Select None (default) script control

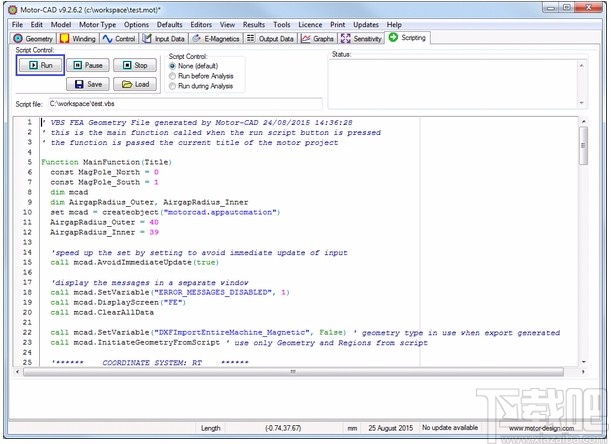(193, 66)
